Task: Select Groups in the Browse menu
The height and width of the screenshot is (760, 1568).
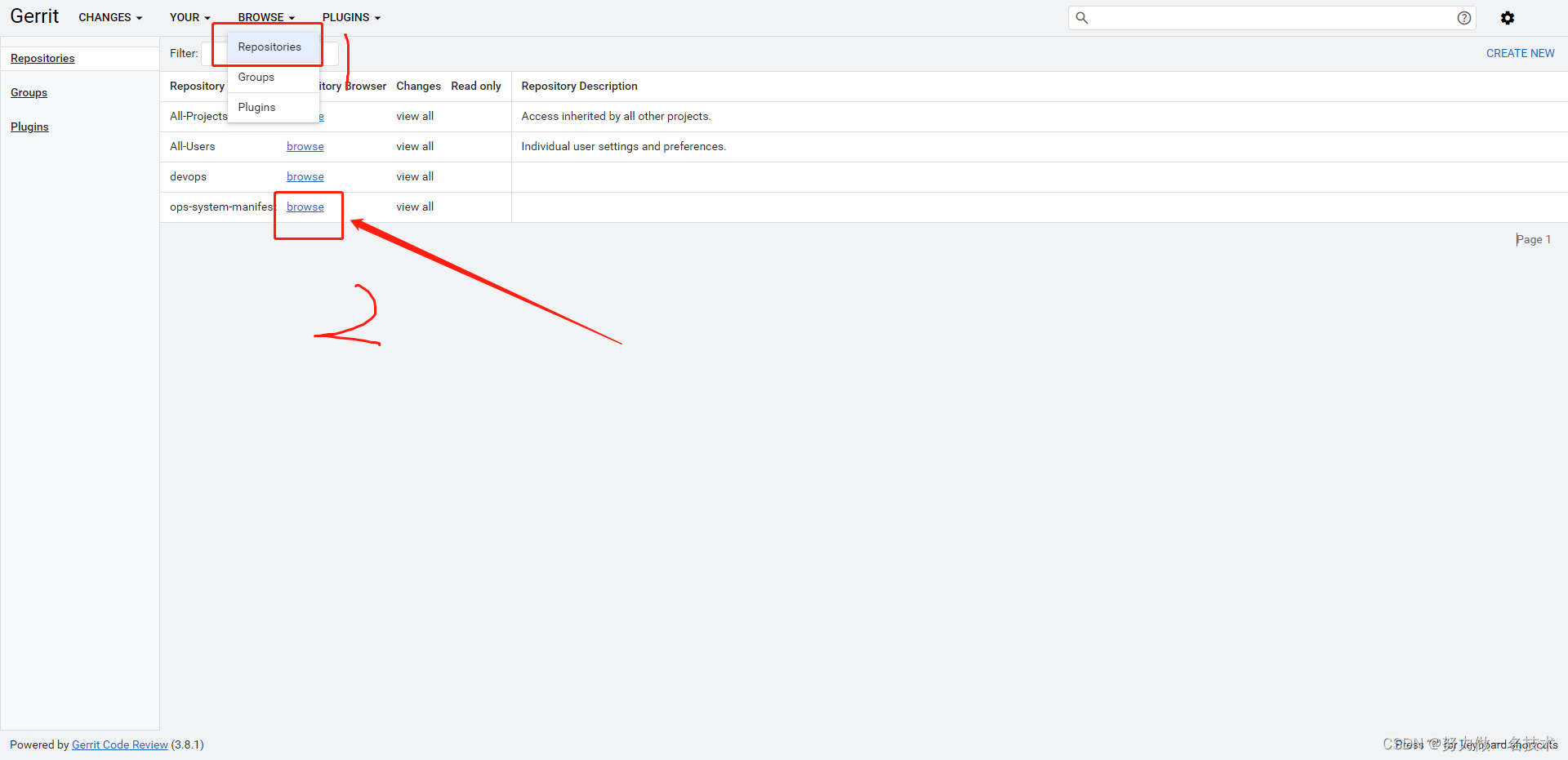Action: 274,77
